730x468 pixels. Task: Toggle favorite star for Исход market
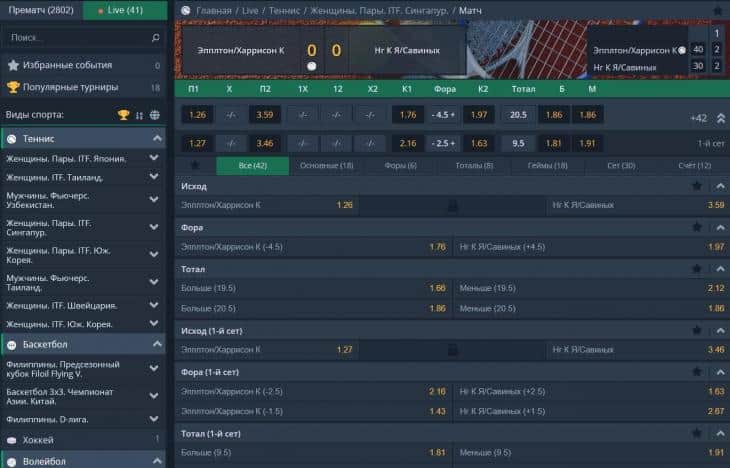point(697,186)
